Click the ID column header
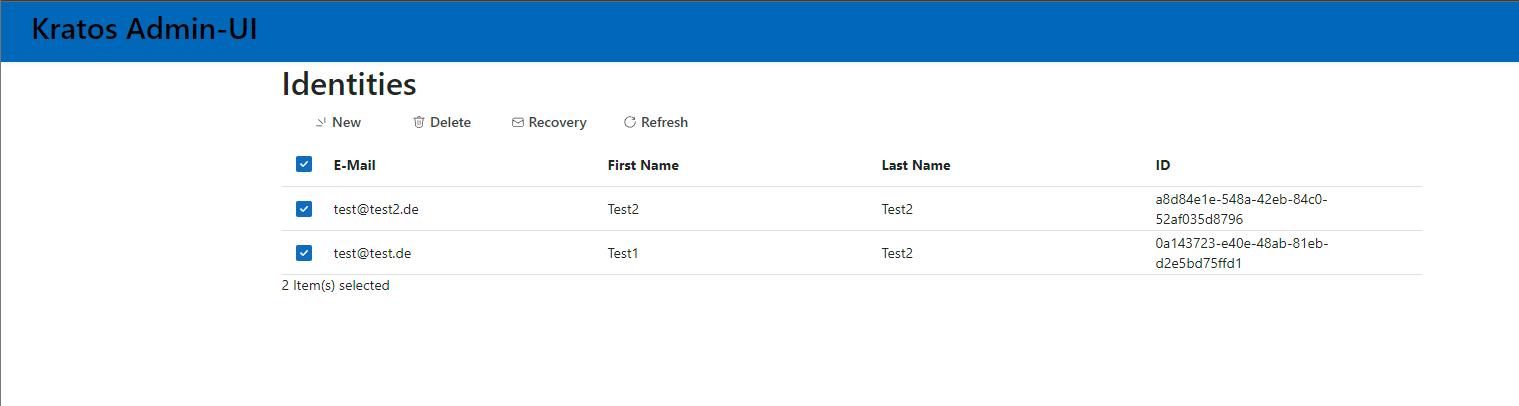The height and width of the screenshot is (406, 1519). click(1163, 165)
